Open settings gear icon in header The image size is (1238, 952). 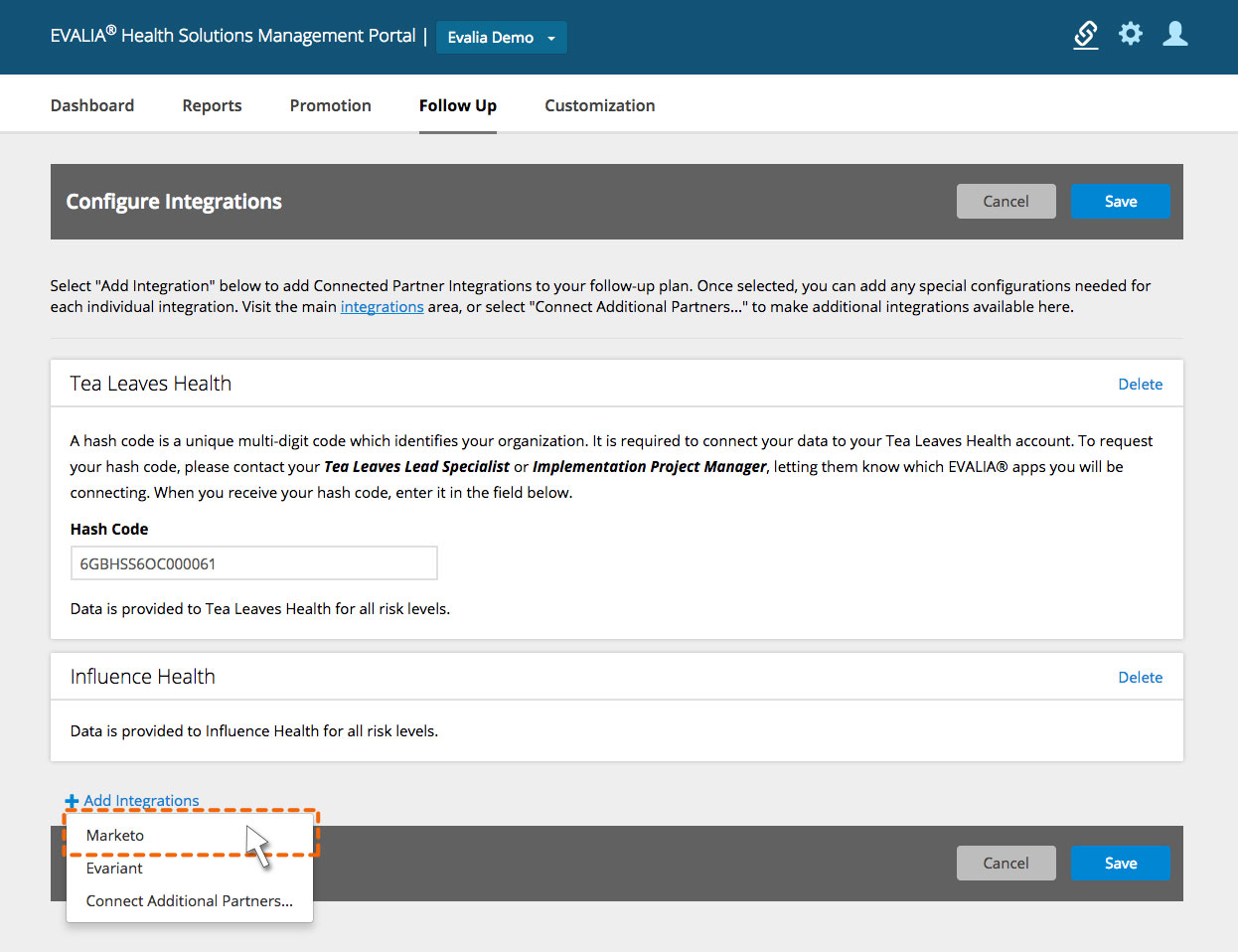[x=1131, y=34]
